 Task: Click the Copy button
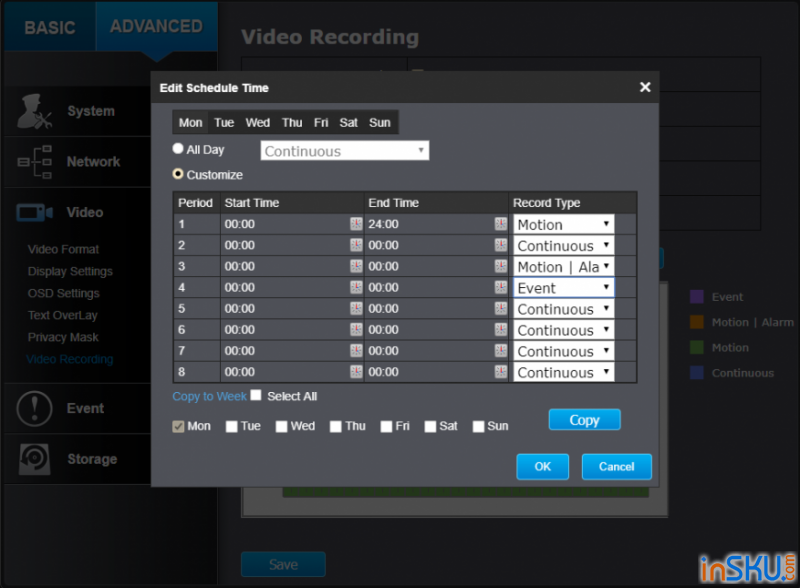click(x=584, y=420)
